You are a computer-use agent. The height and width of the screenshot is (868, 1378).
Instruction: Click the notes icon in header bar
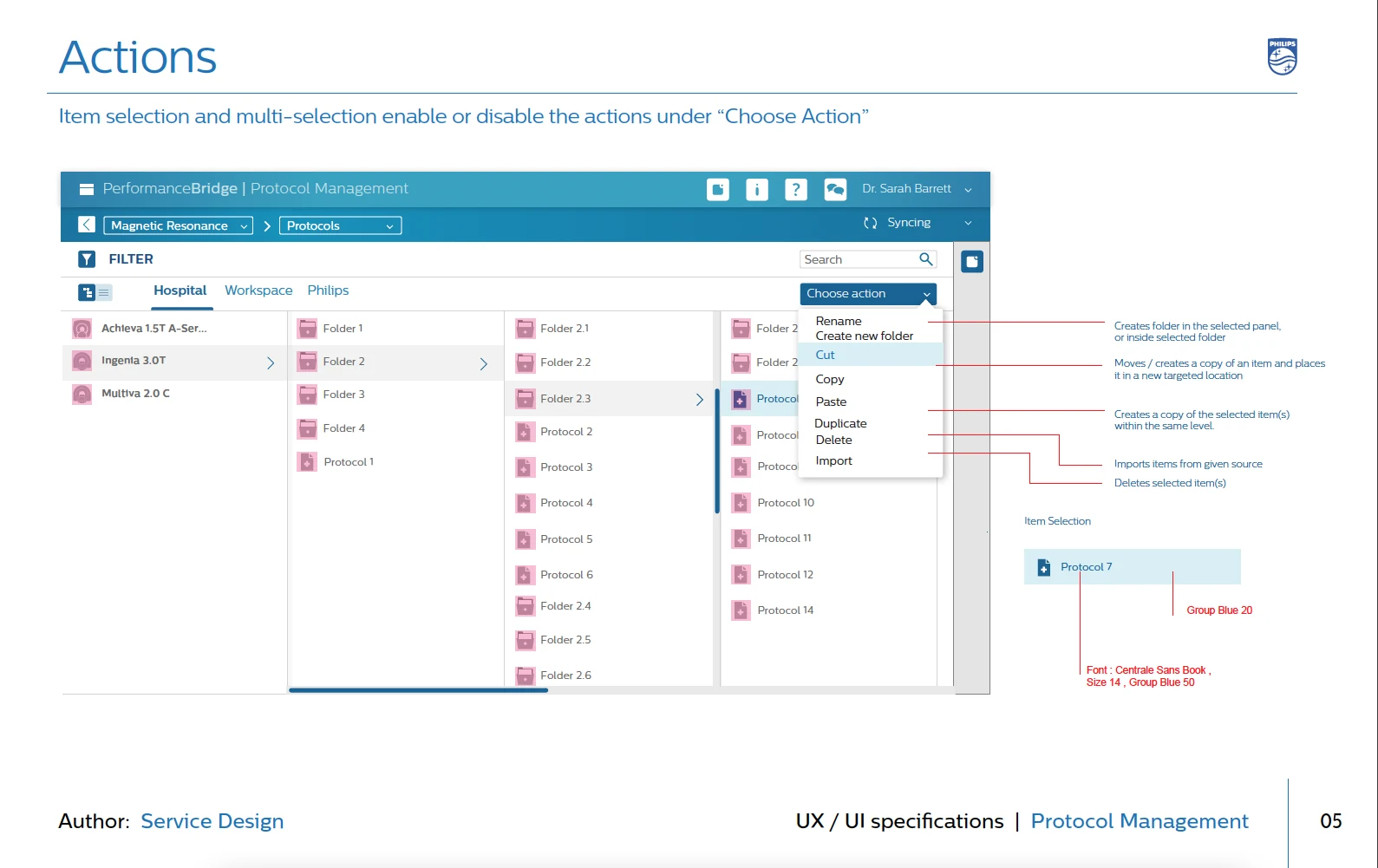tap(718, 189)
